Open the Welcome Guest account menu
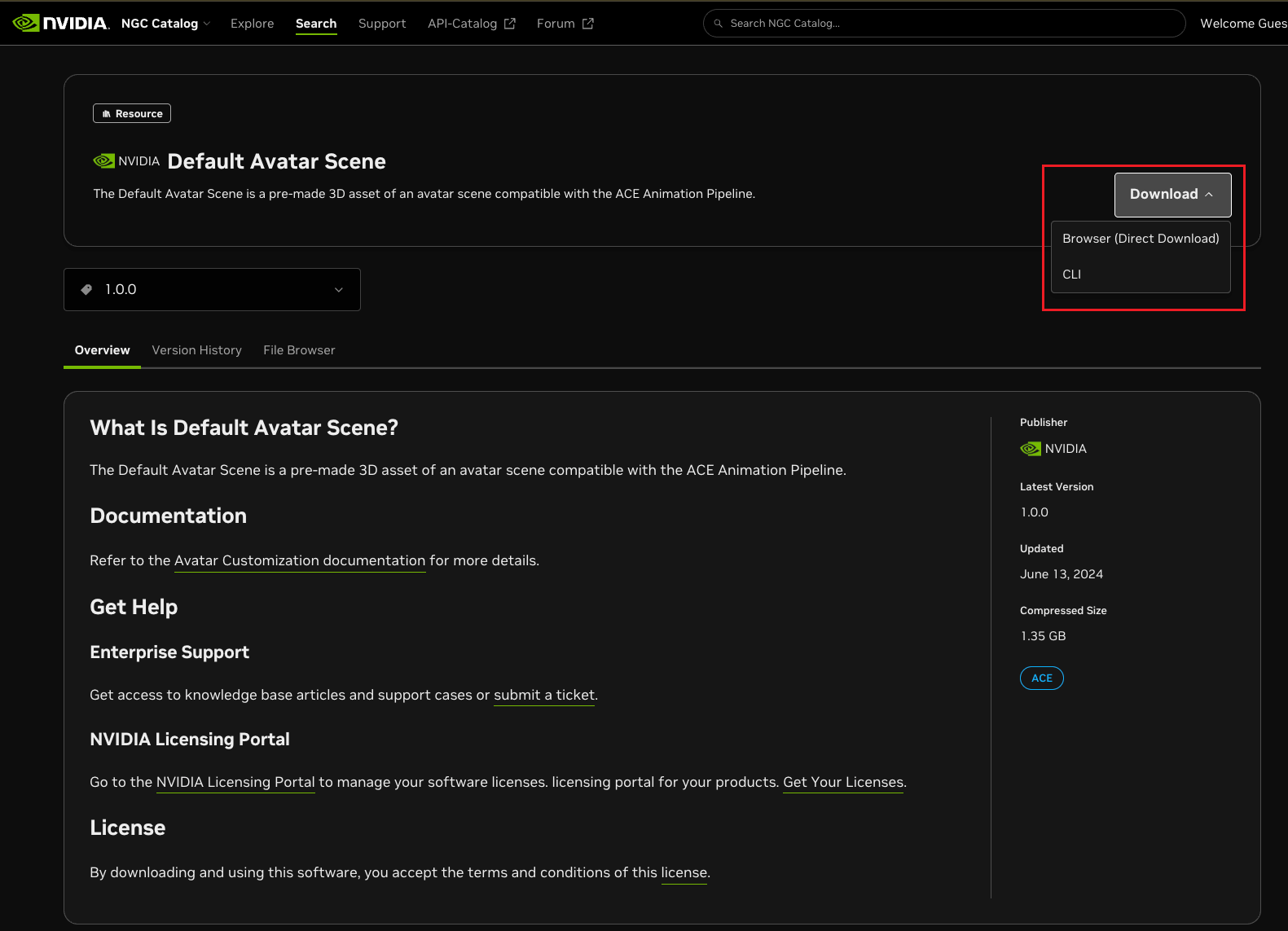The width and height of the screenshot is (1288, 931). (1243, 24)
